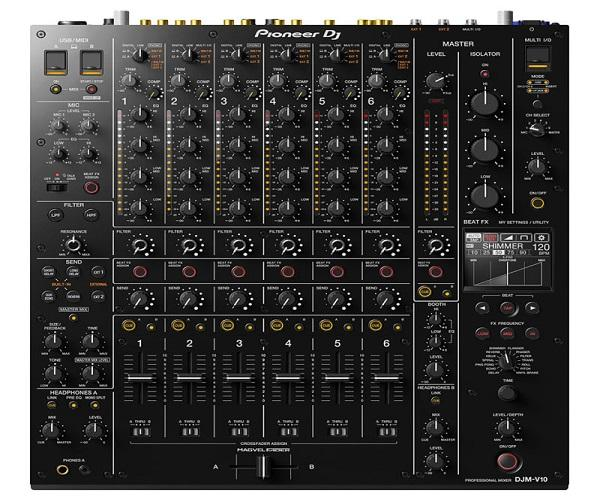Click the USB B port

[x=91, y=62]
